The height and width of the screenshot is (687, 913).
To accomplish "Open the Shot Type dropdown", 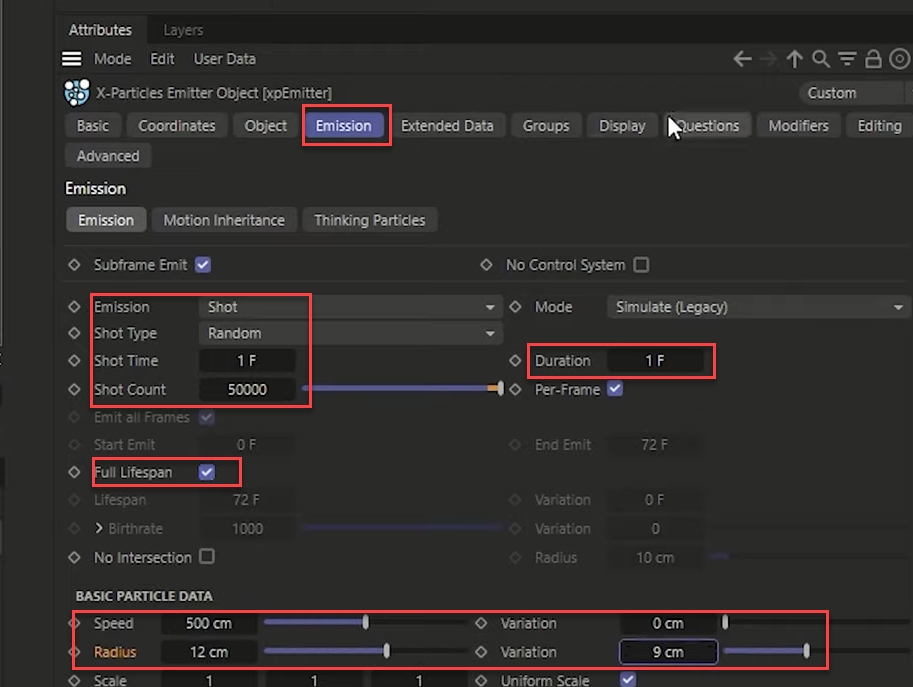I will (x=350, y=333).
